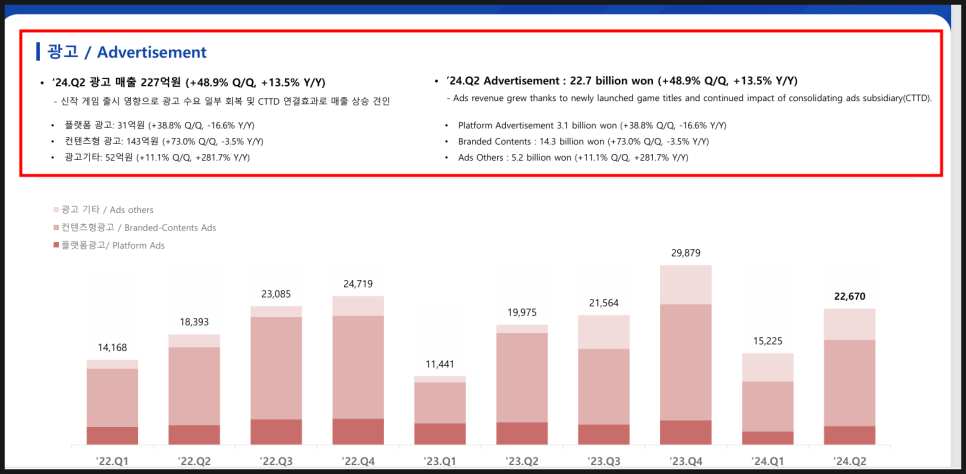Click the Branded-Contents segment of the '22.Q2 bar
The width and height of the screenshot is (966, 474).
pyautogui.click(x=194, y=386)
